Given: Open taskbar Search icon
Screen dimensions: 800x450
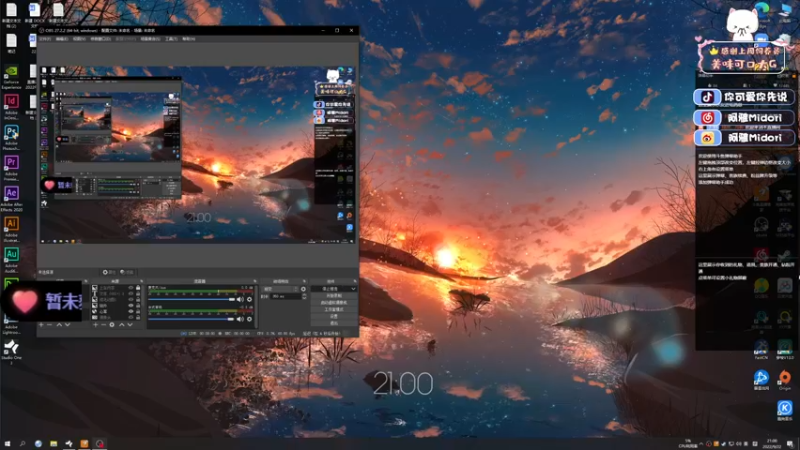Looking at the screenshot, I should click(22, 444).
